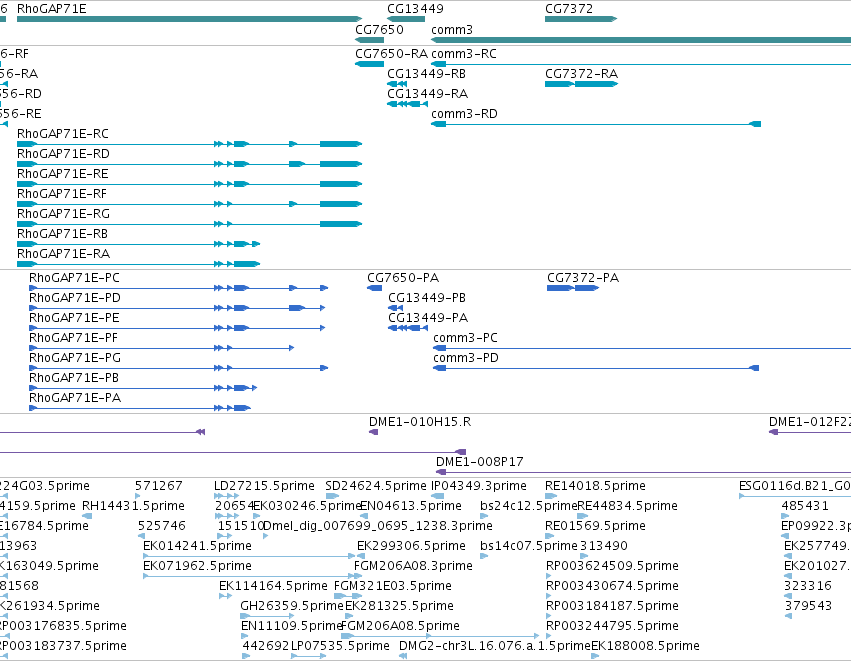The image size is (851, 661).
Task: Select protein RhoGAP71E-PG
Action: click(179, 368)
